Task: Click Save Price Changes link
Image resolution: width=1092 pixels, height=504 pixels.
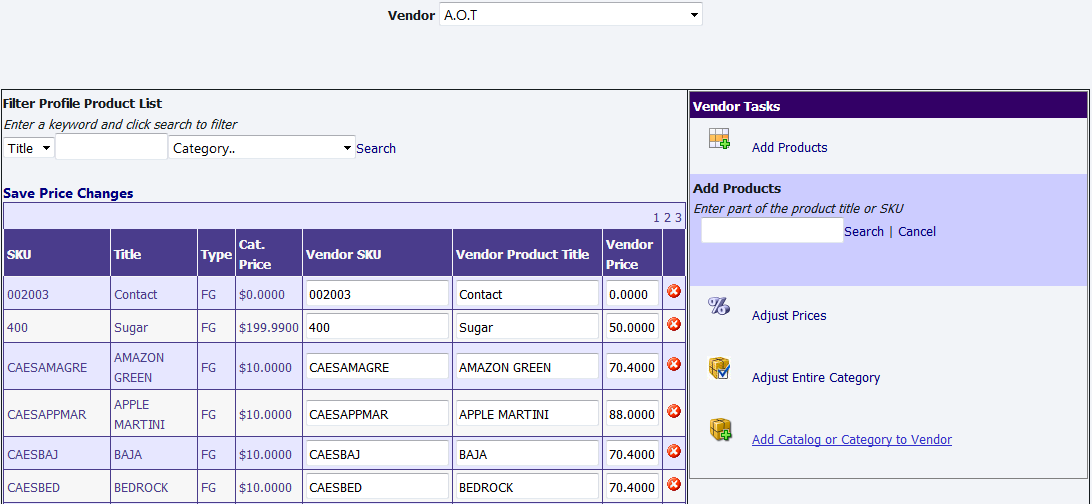Action: (68, 193)
